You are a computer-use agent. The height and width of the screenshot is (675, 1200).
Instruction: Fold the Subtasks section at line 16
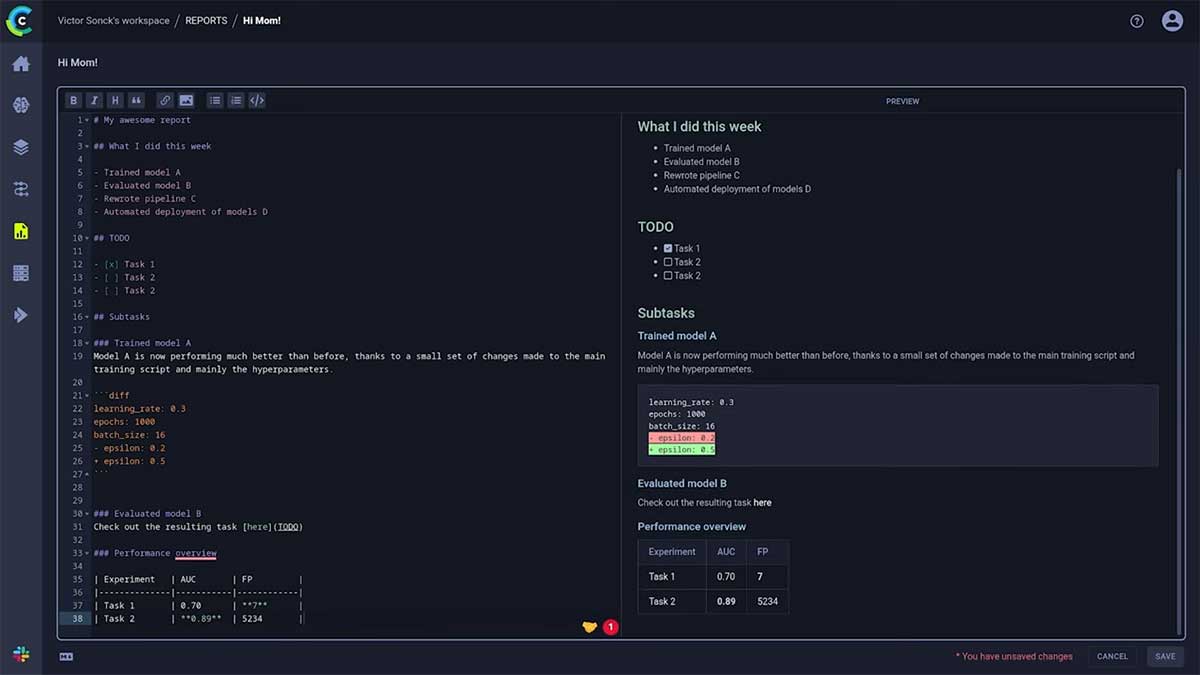tap(87, 317)
